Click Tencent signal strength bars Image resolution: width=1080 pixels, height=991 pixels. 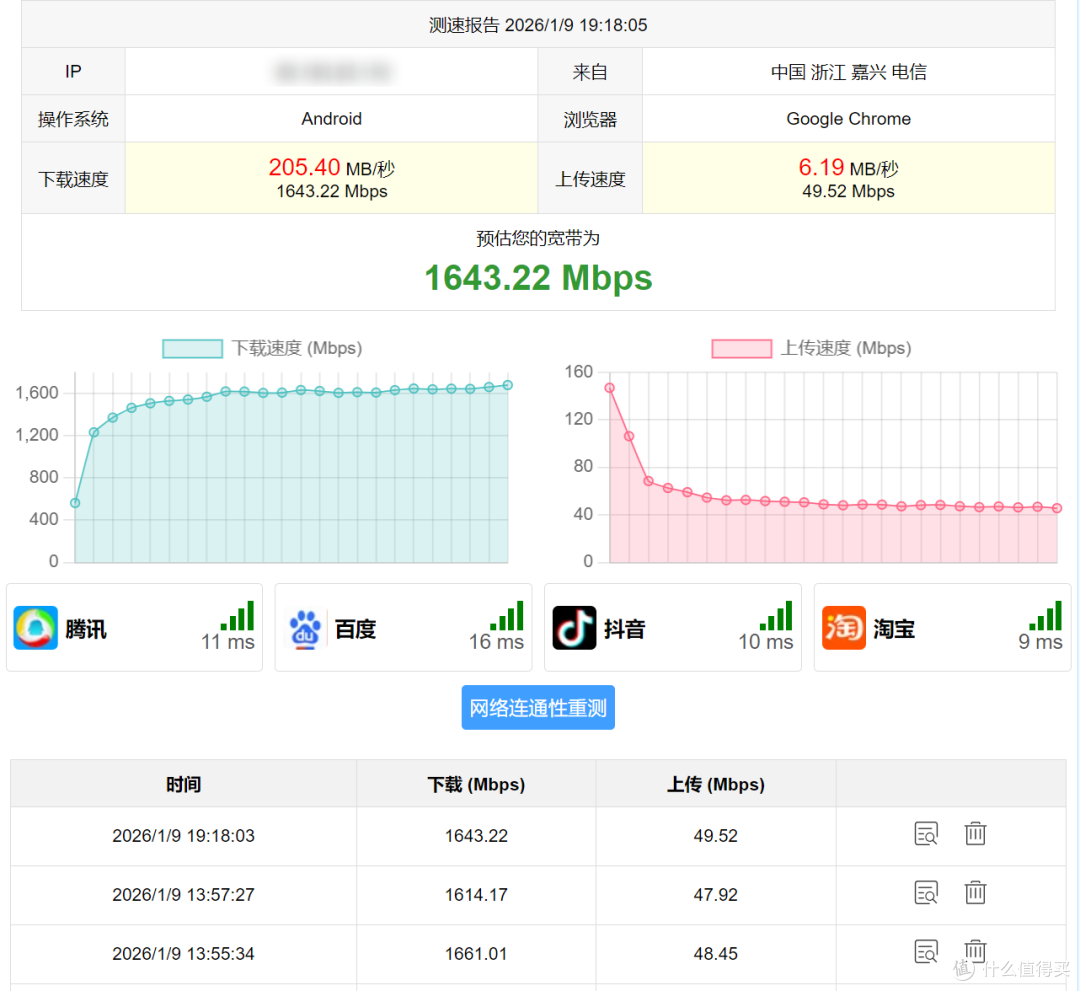(x=238, y=615)
